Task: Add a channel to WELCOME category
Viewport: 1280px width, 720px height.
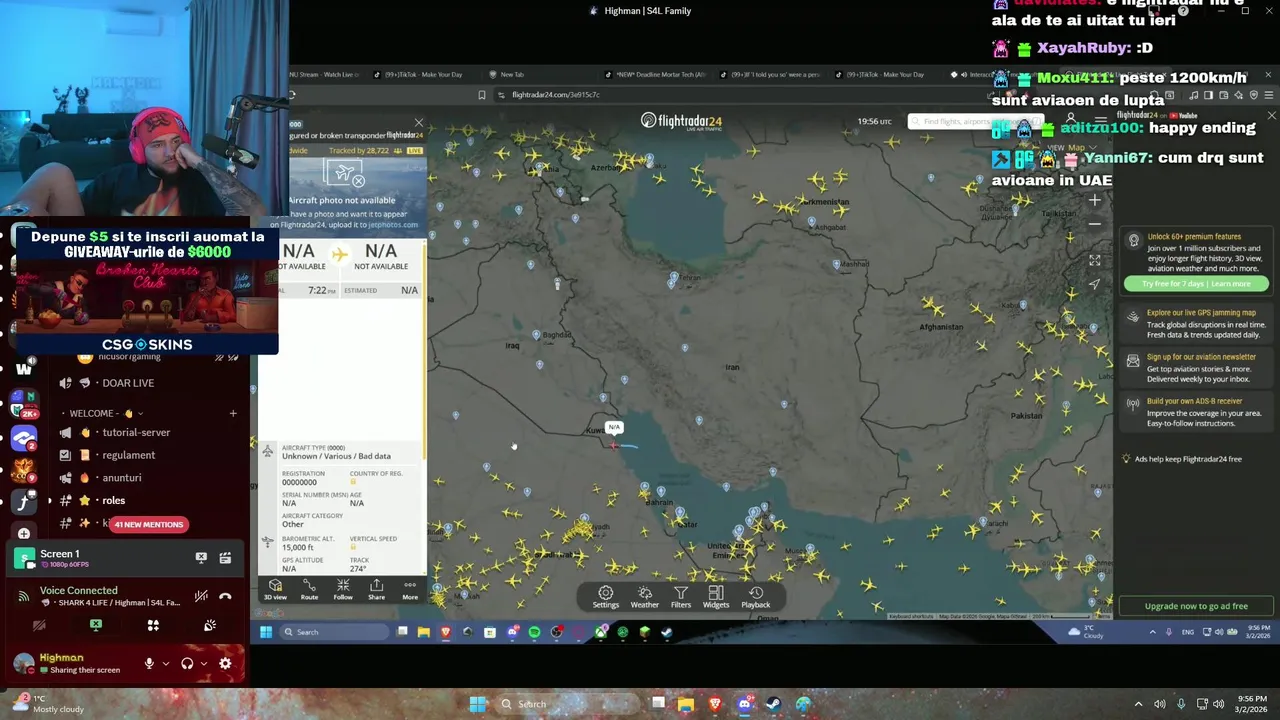Action: (233, 413)
